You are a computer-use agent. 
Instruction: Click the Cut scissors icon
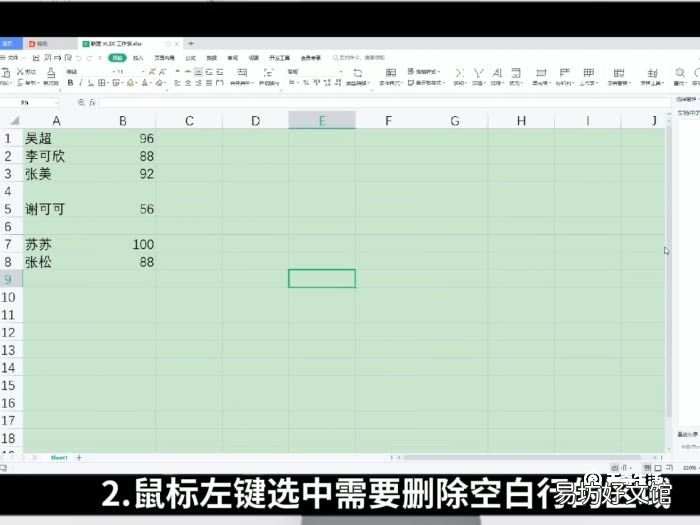(21, 71)
